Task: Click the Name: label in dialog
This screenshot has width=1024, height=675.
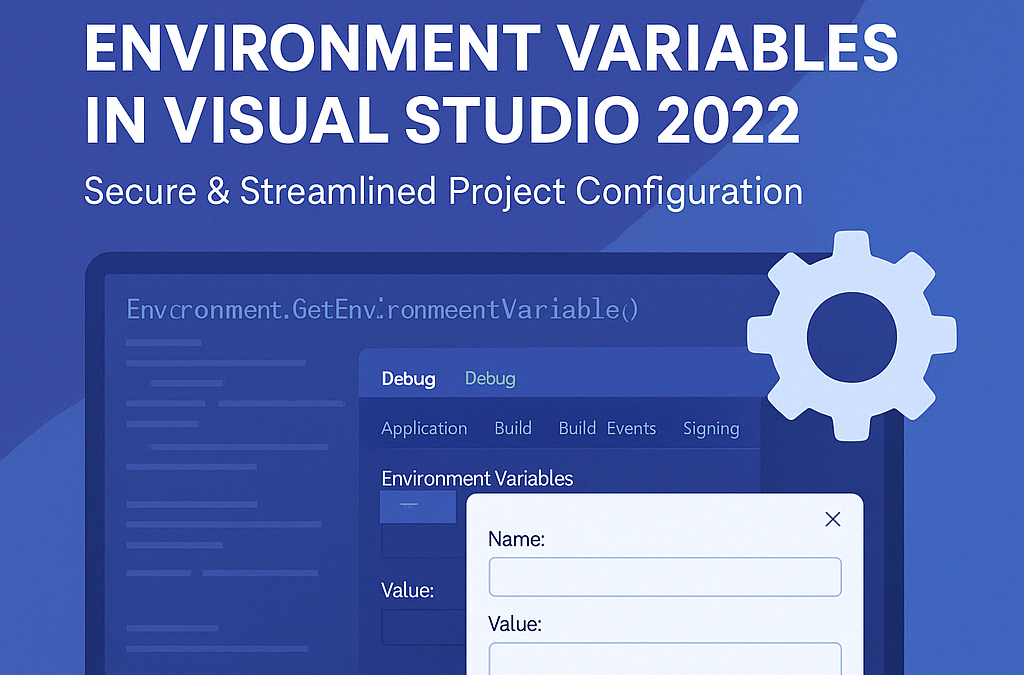Action: pos(516,539)
